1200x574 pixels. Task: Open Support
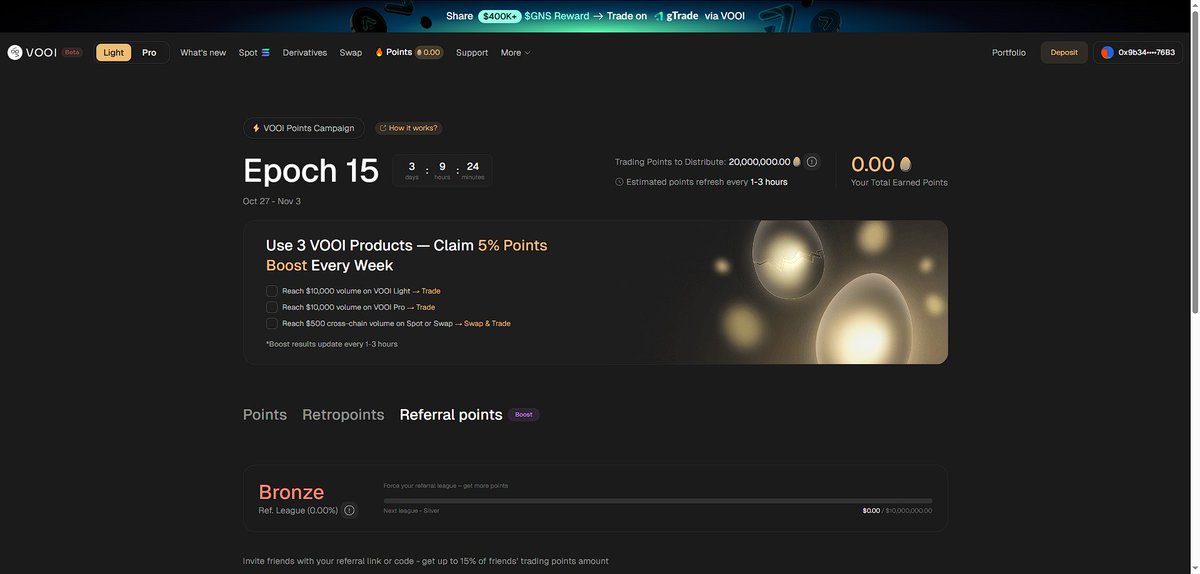pyautogui.click(x=472, y=52)
